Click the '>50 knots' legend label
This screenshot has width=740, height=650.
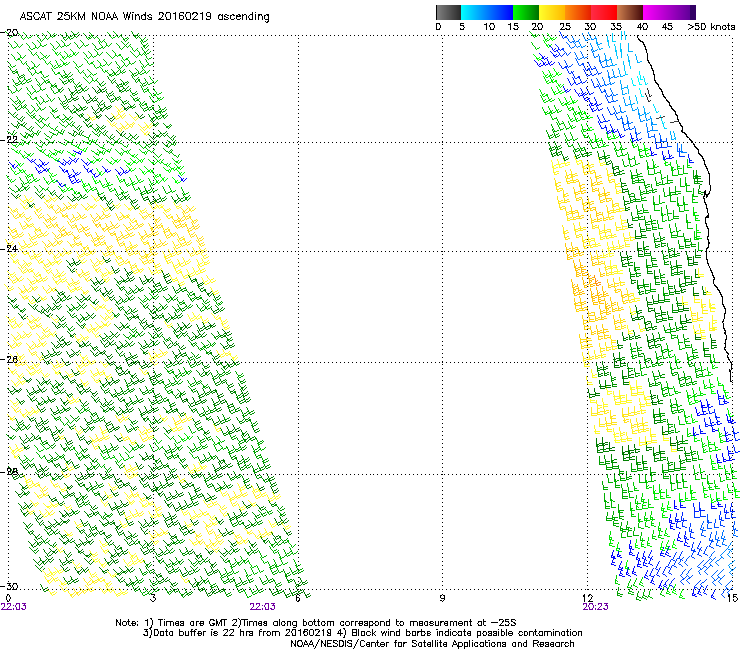click(711, 27)
